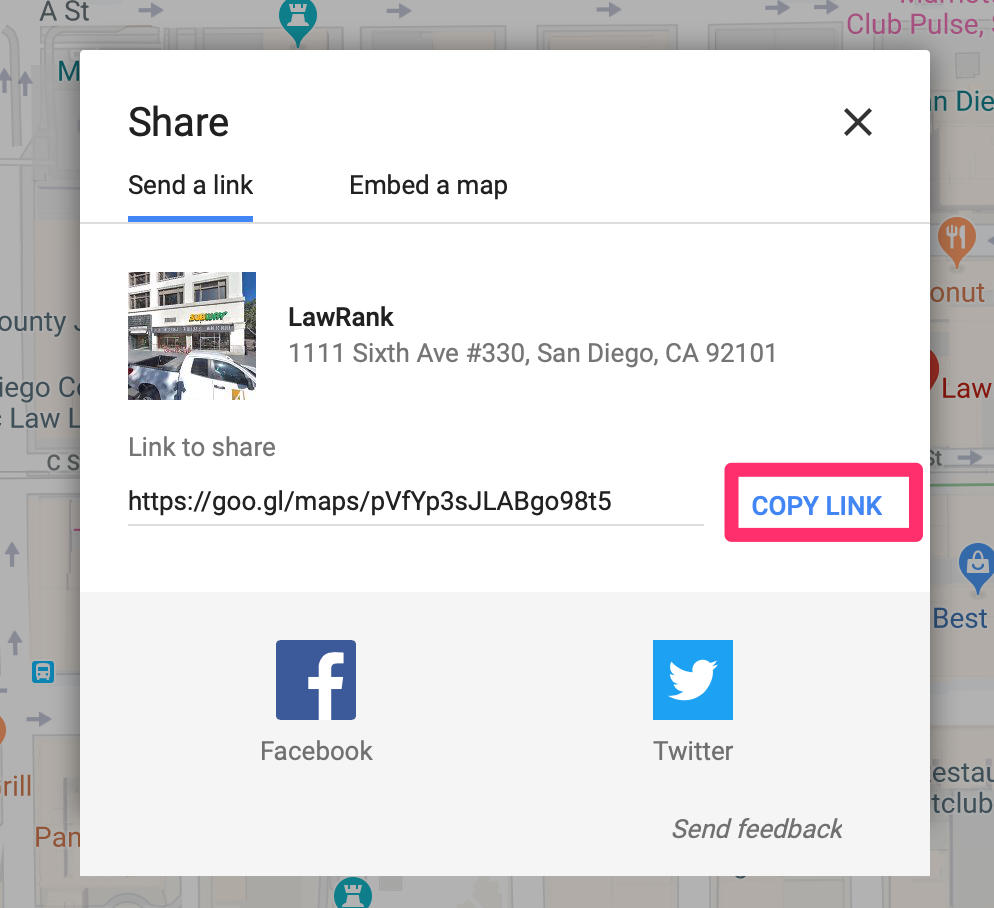Click the LawRank street view thumbnail

pos(192,336)
